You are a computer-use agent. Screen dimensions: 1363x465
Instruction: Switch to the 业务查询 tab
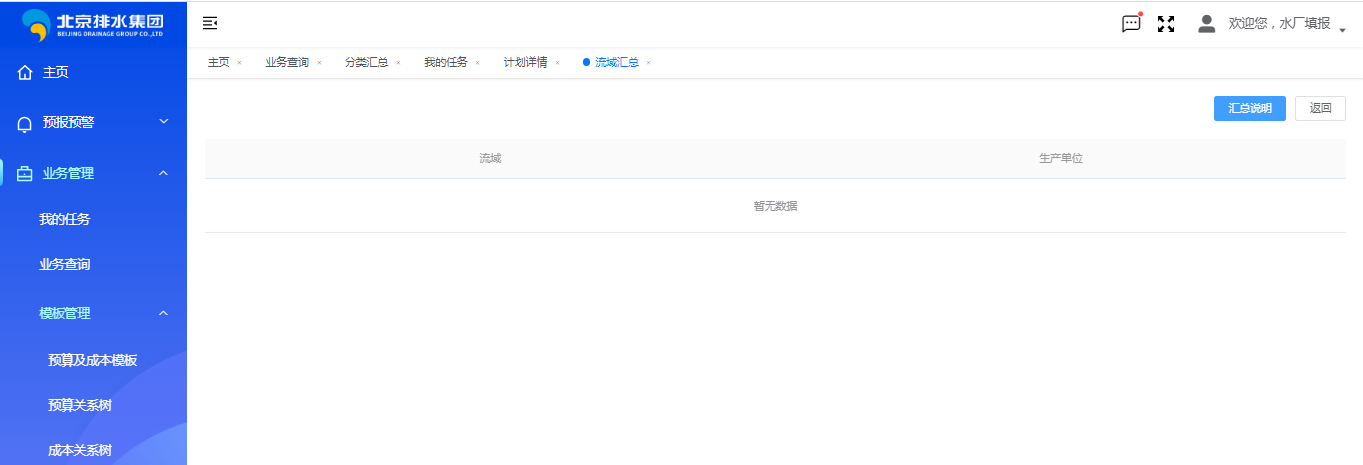tap(287, 62)
